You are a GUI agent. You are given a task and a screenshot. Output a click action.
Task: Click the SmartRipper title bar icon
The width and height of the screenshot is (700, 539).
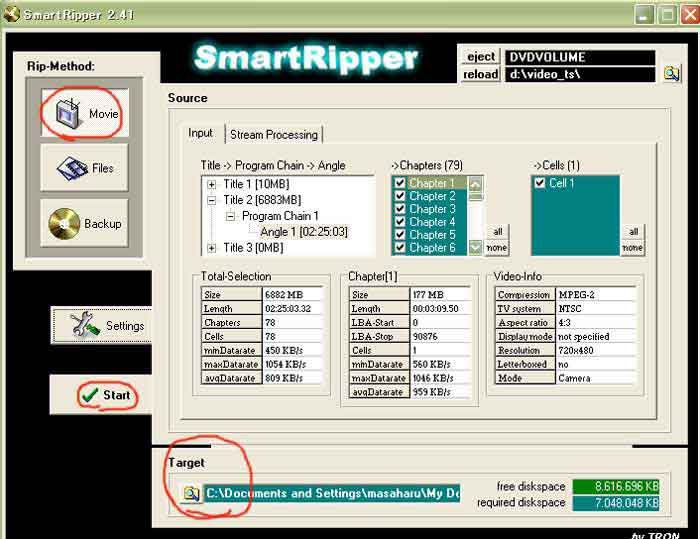coord(11,14)
